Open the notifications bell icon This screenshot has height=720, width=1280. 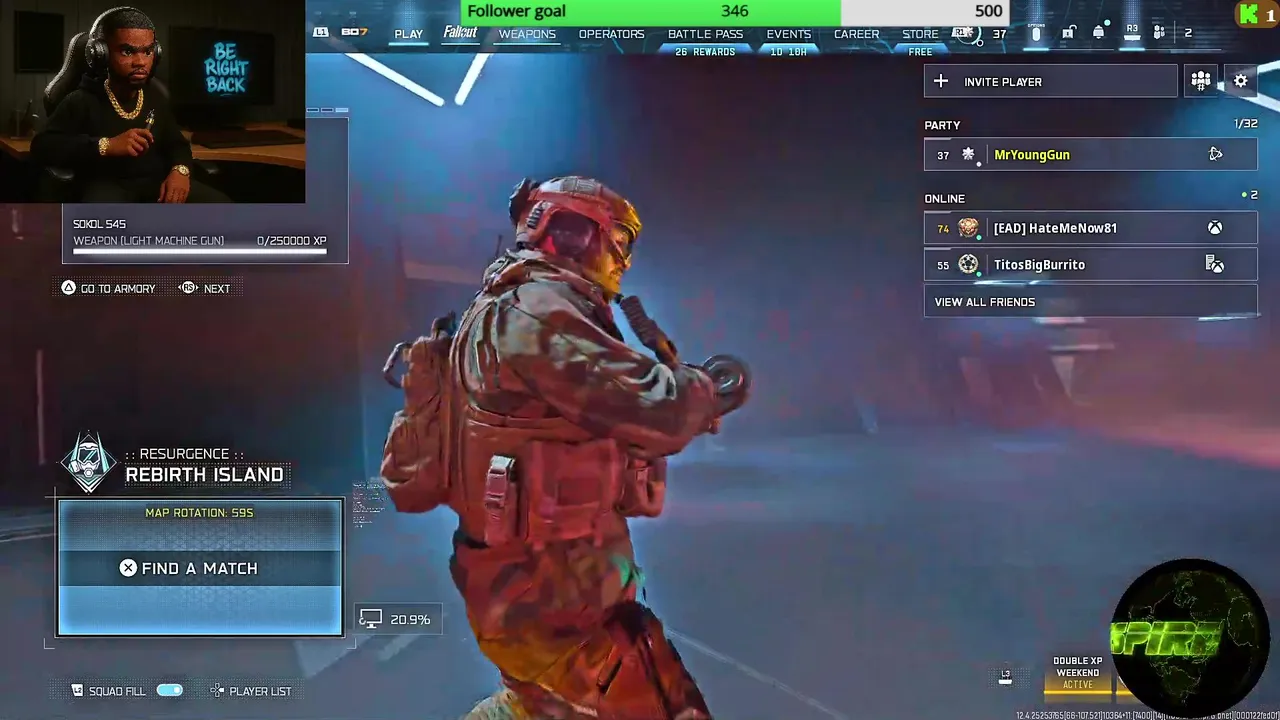[1098, 33]
